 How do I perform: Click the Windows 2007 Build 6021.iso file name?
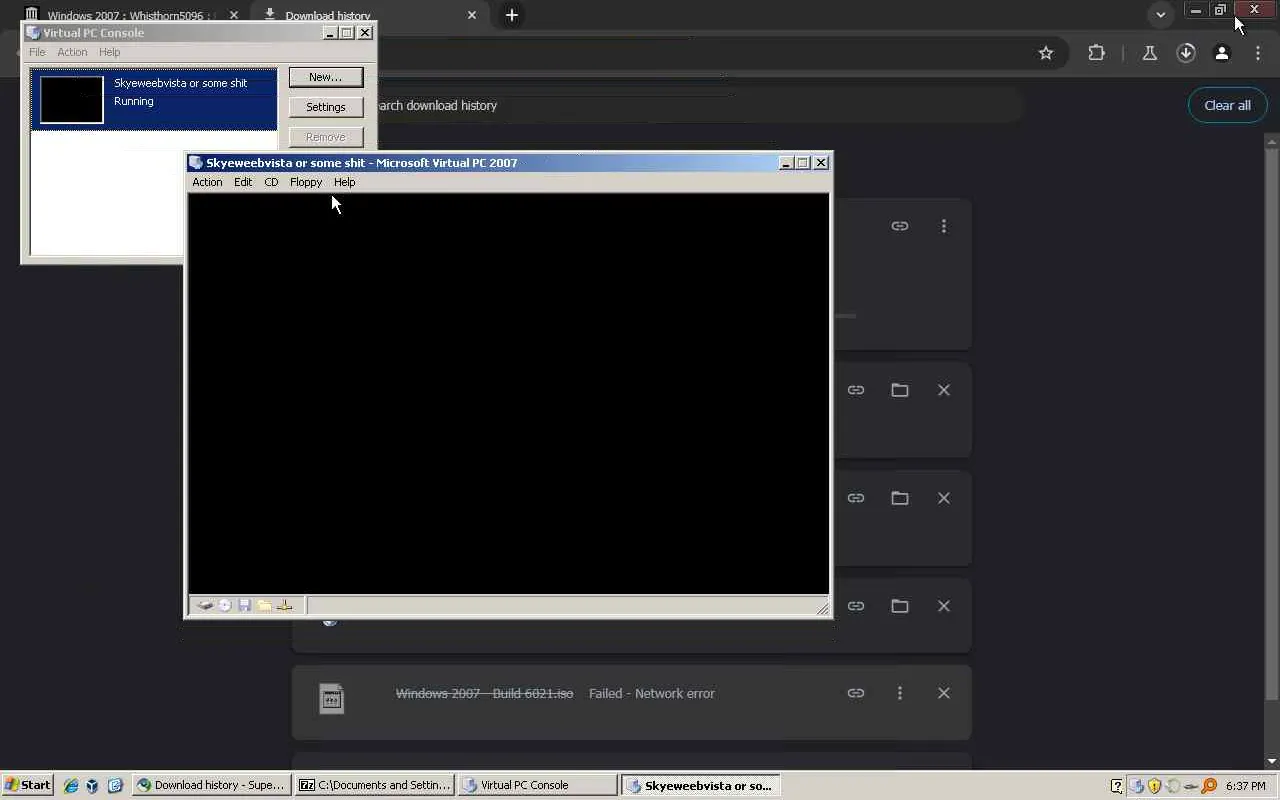tap(484, 693)
